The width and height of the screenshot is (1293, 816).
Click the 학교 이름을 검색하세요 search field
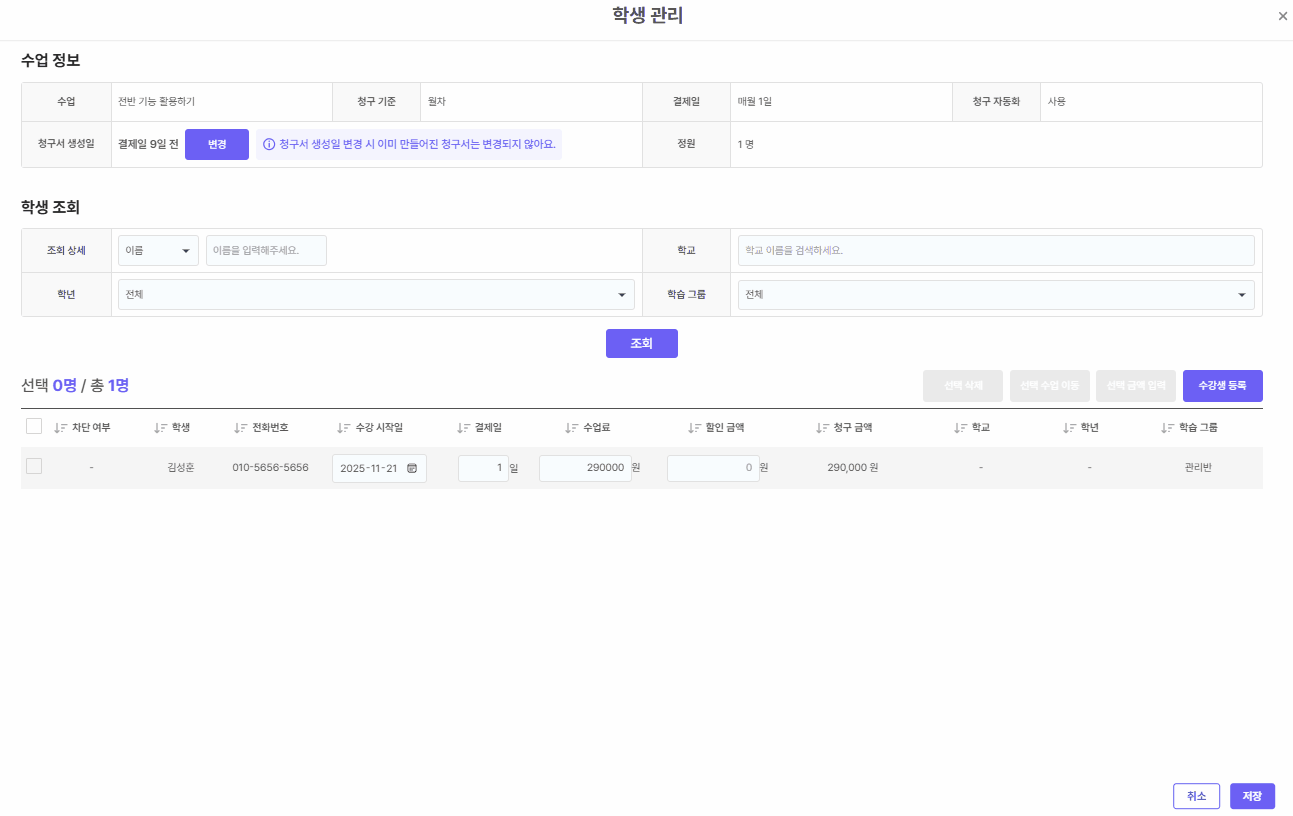point(996,250)
